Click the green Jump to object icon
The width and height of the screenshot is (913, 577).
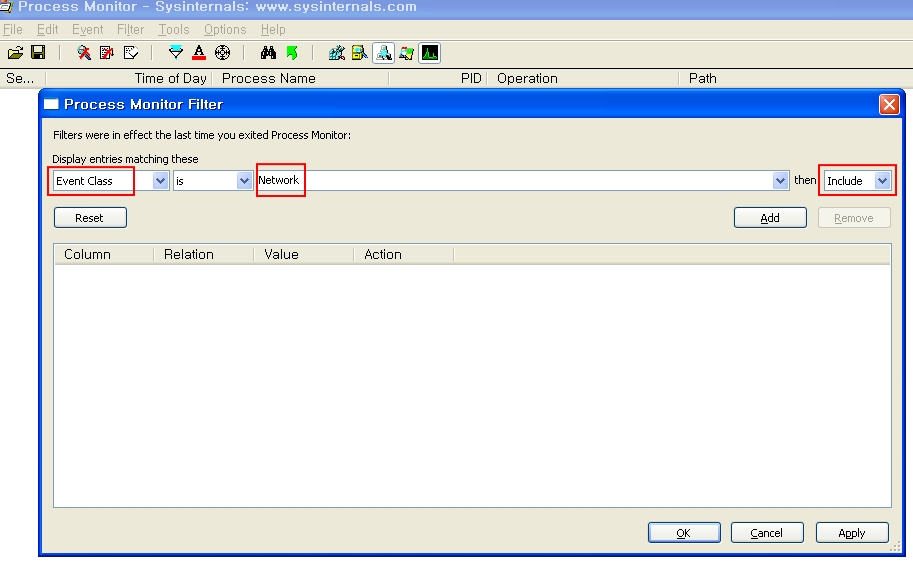(292, 53)
